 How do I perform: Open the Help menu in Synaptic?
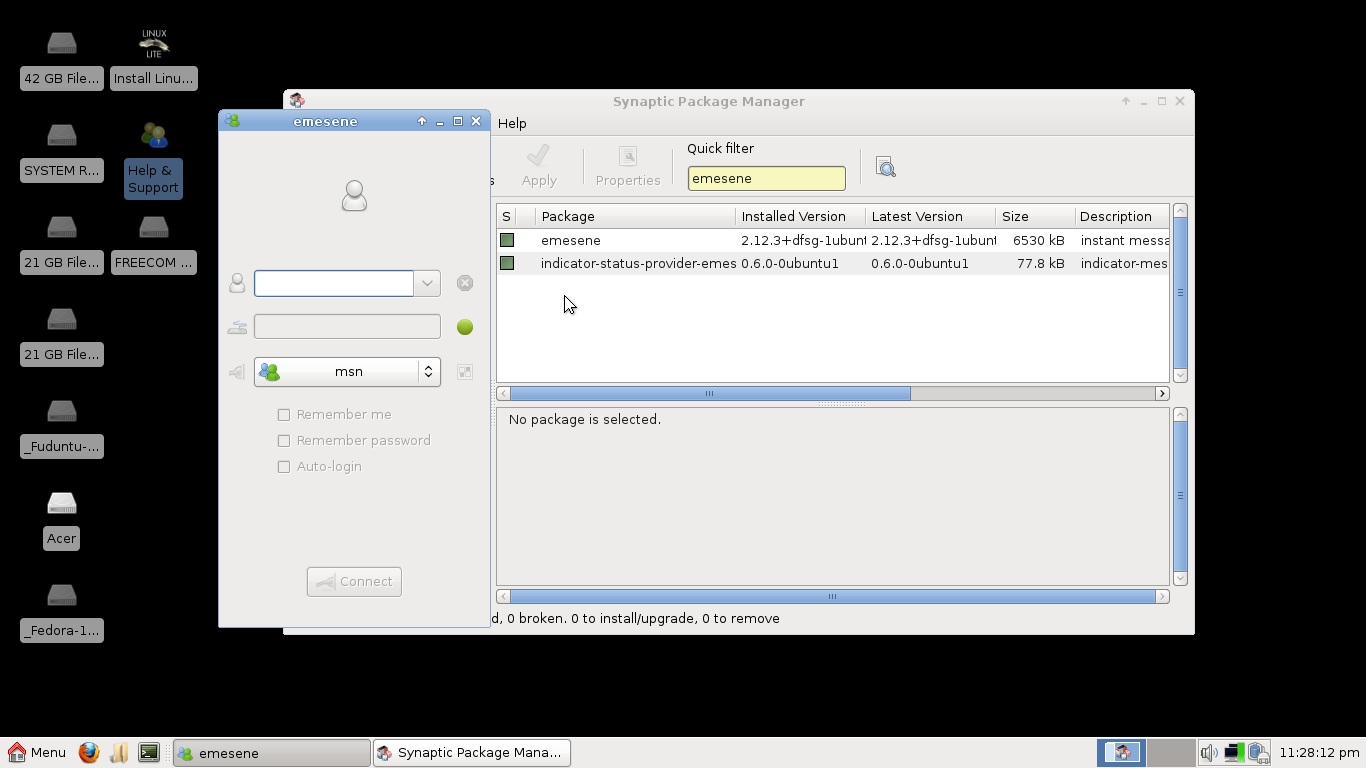(512, 123)
